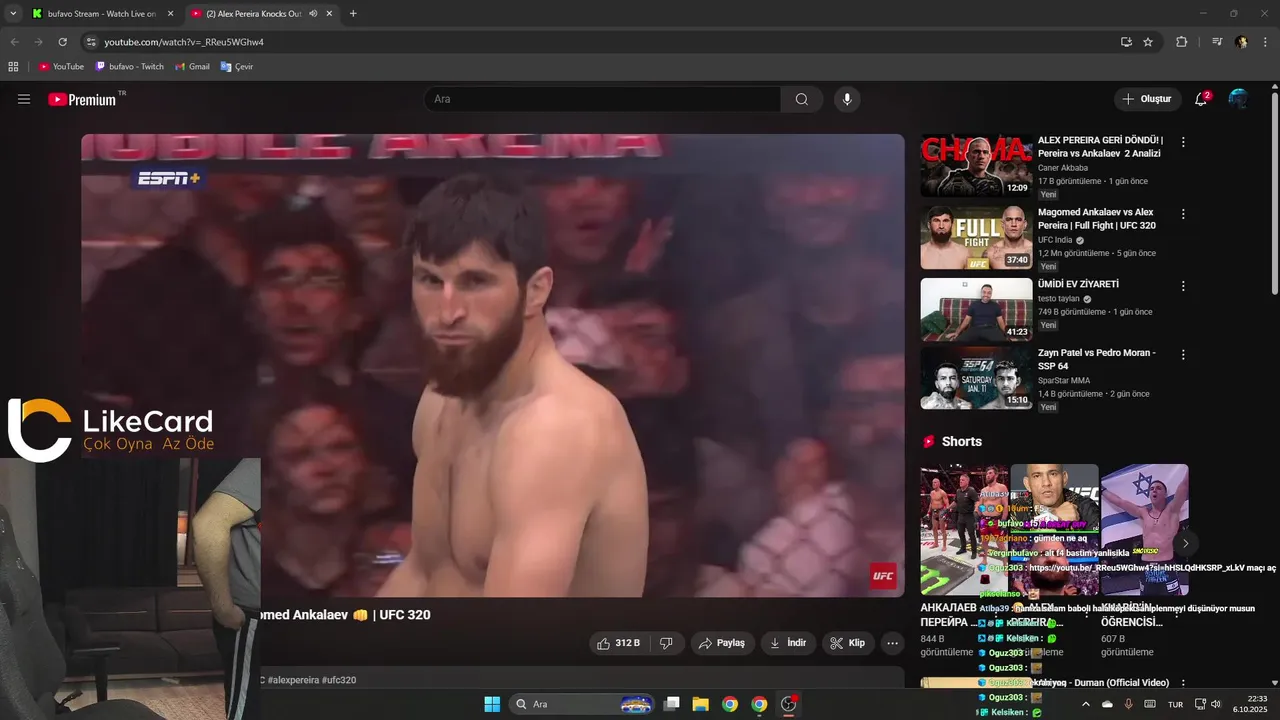Click the Chrome address bar URL

[184, 42]
